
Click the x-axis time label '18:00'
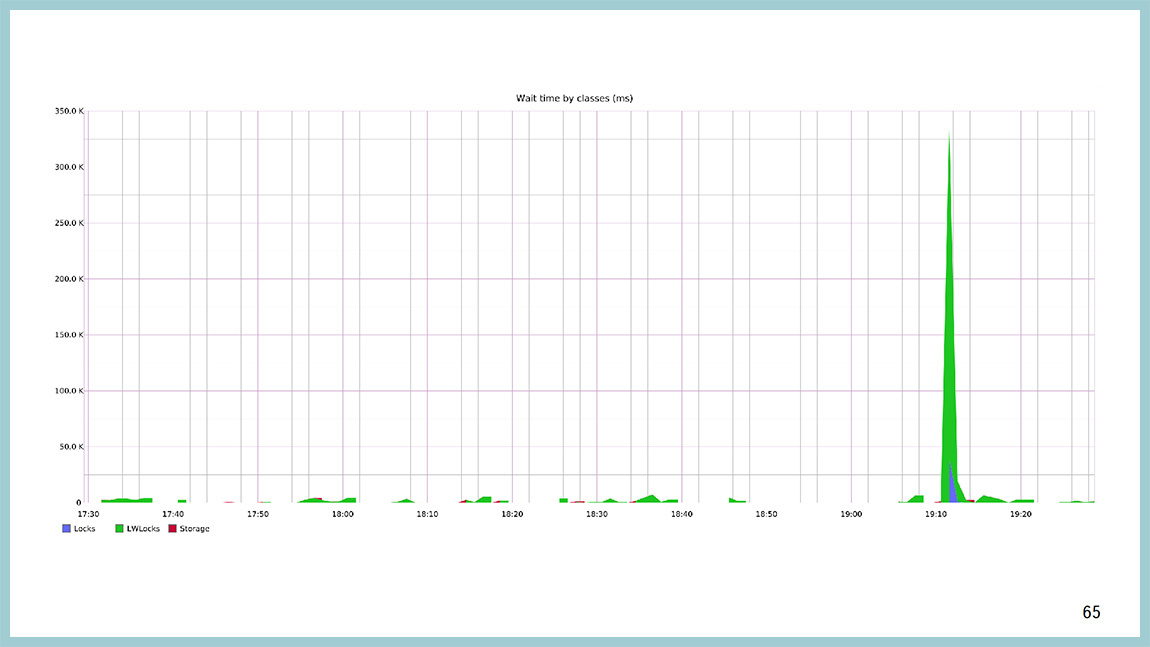tap(343, 514)
